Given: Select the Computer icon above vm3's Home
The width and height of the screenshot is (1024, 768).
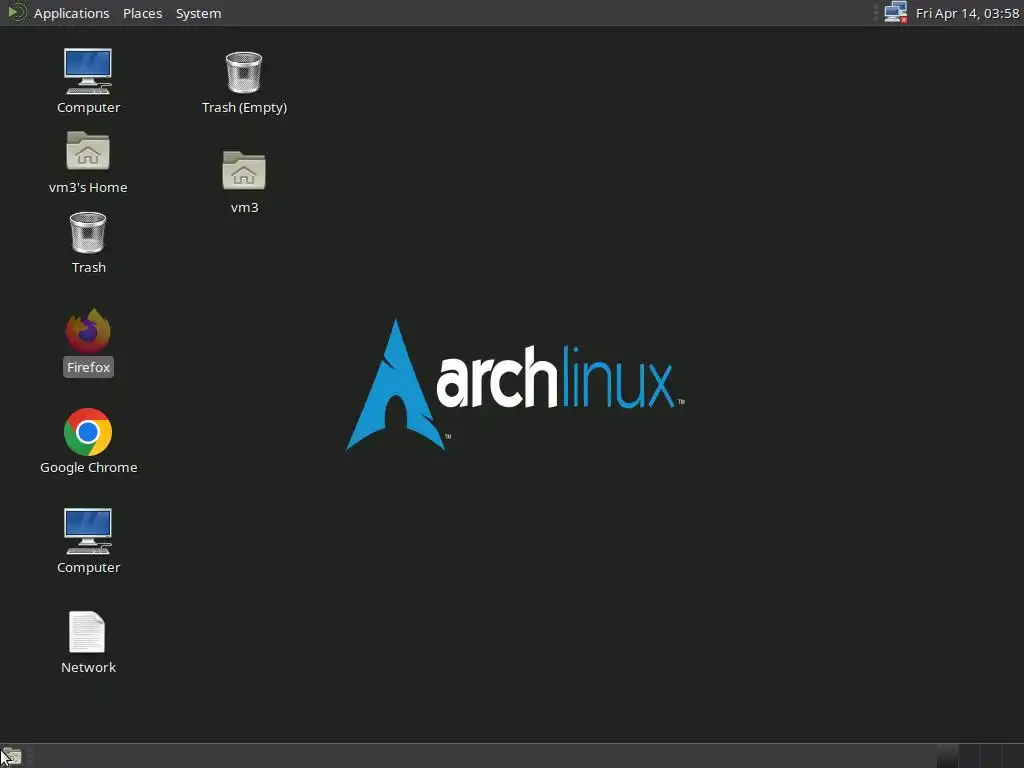Looking at the screenshot, I should (88, 81).
